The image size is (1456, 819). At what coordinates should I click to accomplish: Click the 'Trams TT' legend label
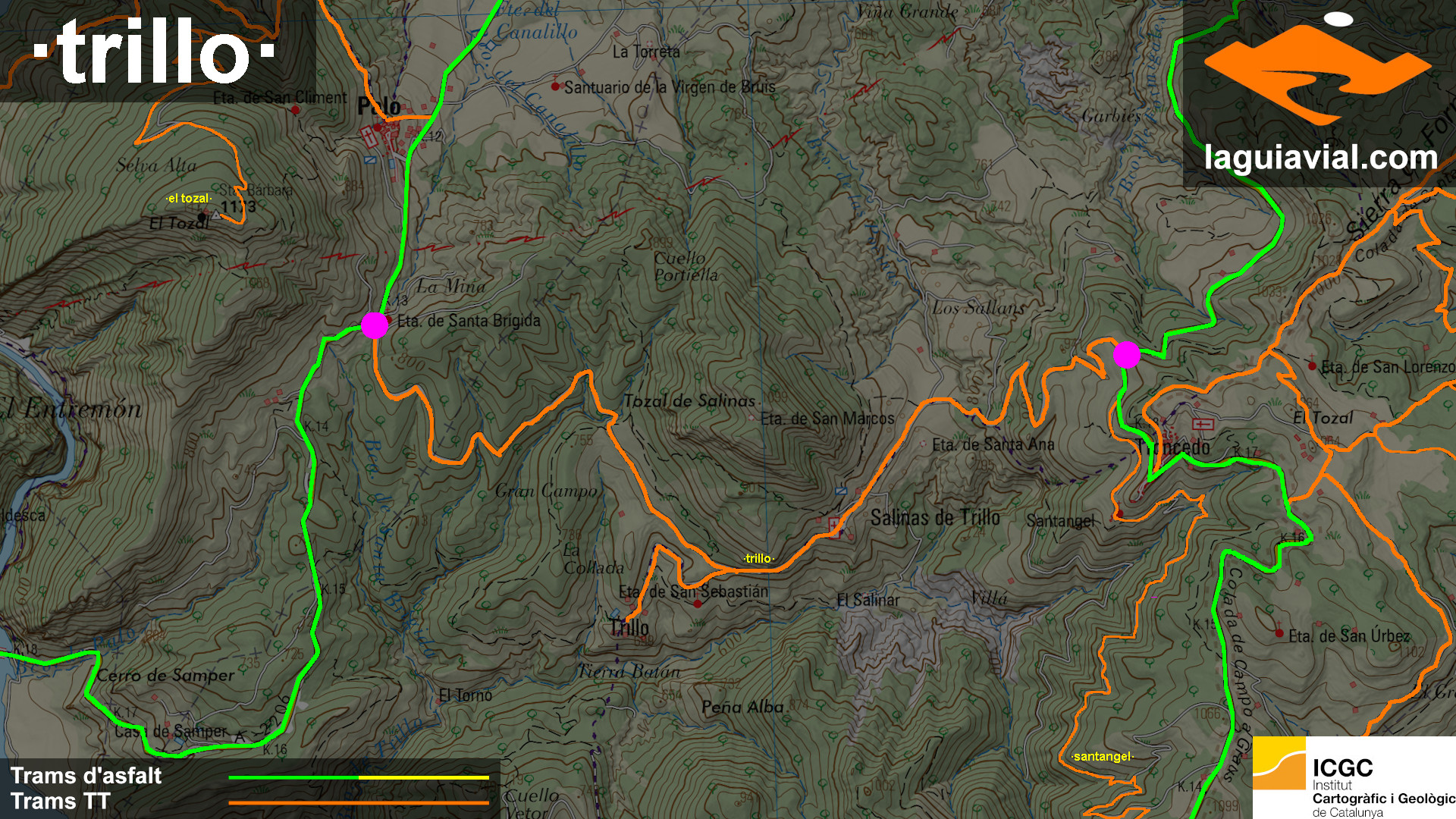click(x=61, y=802)
